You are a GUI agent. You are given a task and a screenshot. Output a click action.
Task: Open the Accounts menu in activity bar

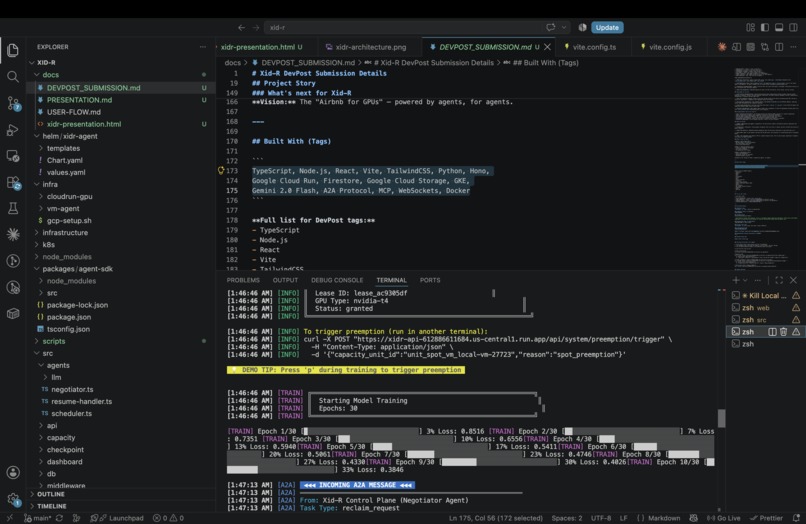tap(13, 472)
